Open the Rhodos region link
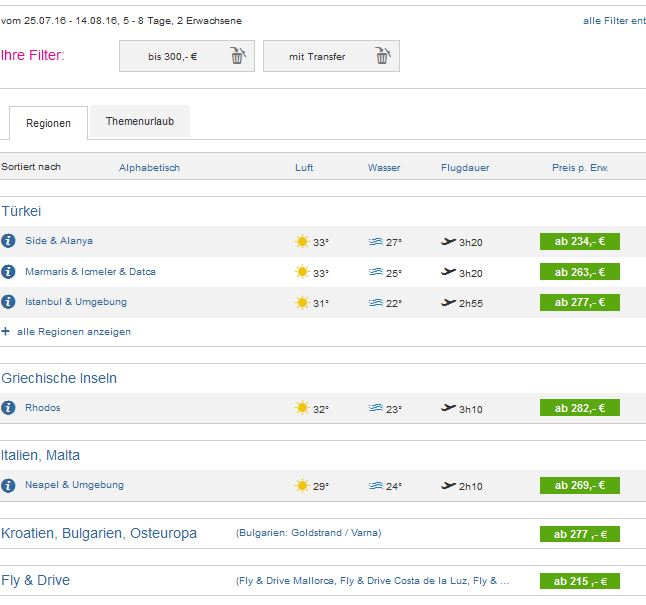Image resolution: width=646 pixels, height=605 pixels. pos(42,408)
